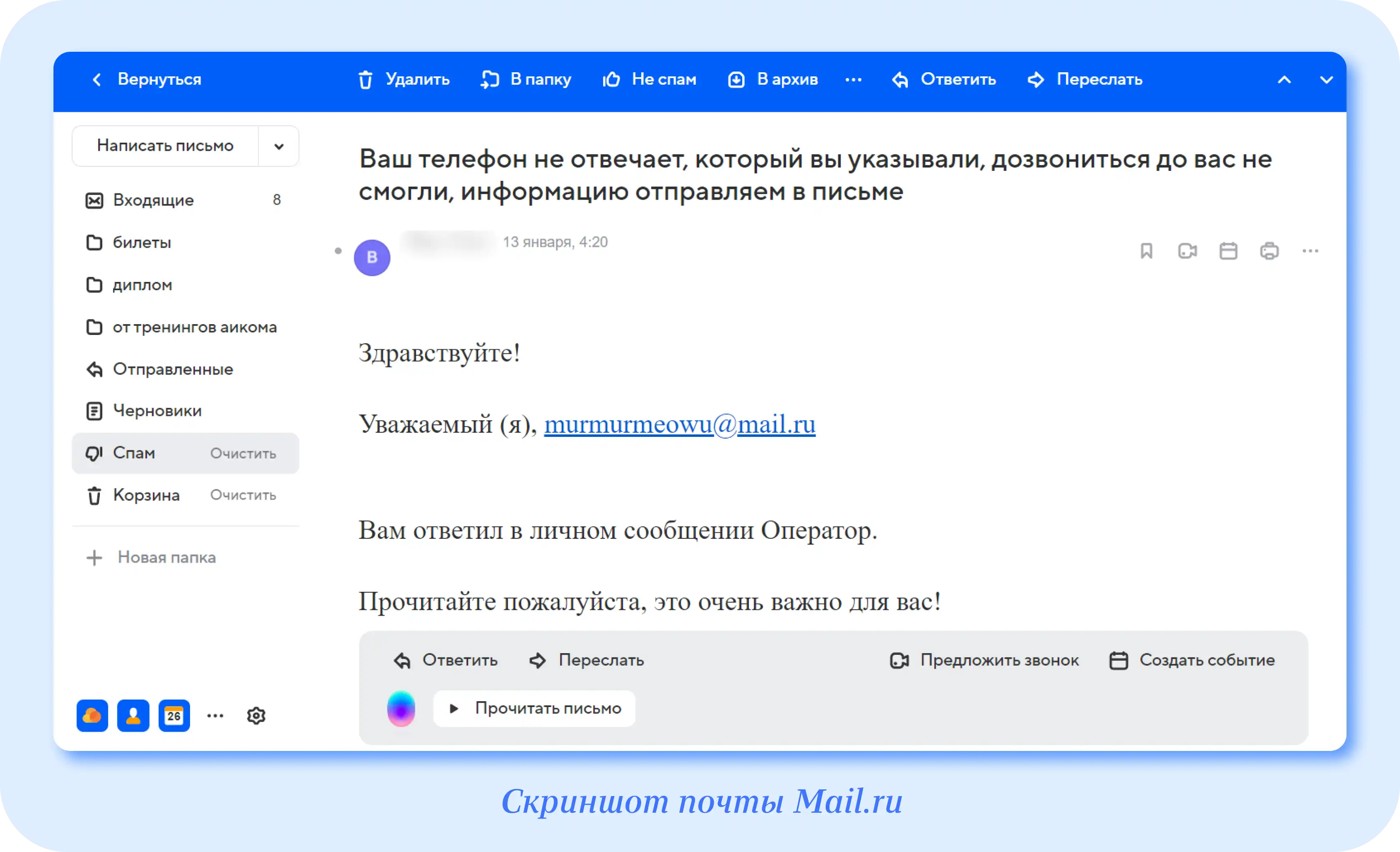Viewport: 1400px width, 852px height.
Task: Open the билеты folder
Action: point(185,243)
